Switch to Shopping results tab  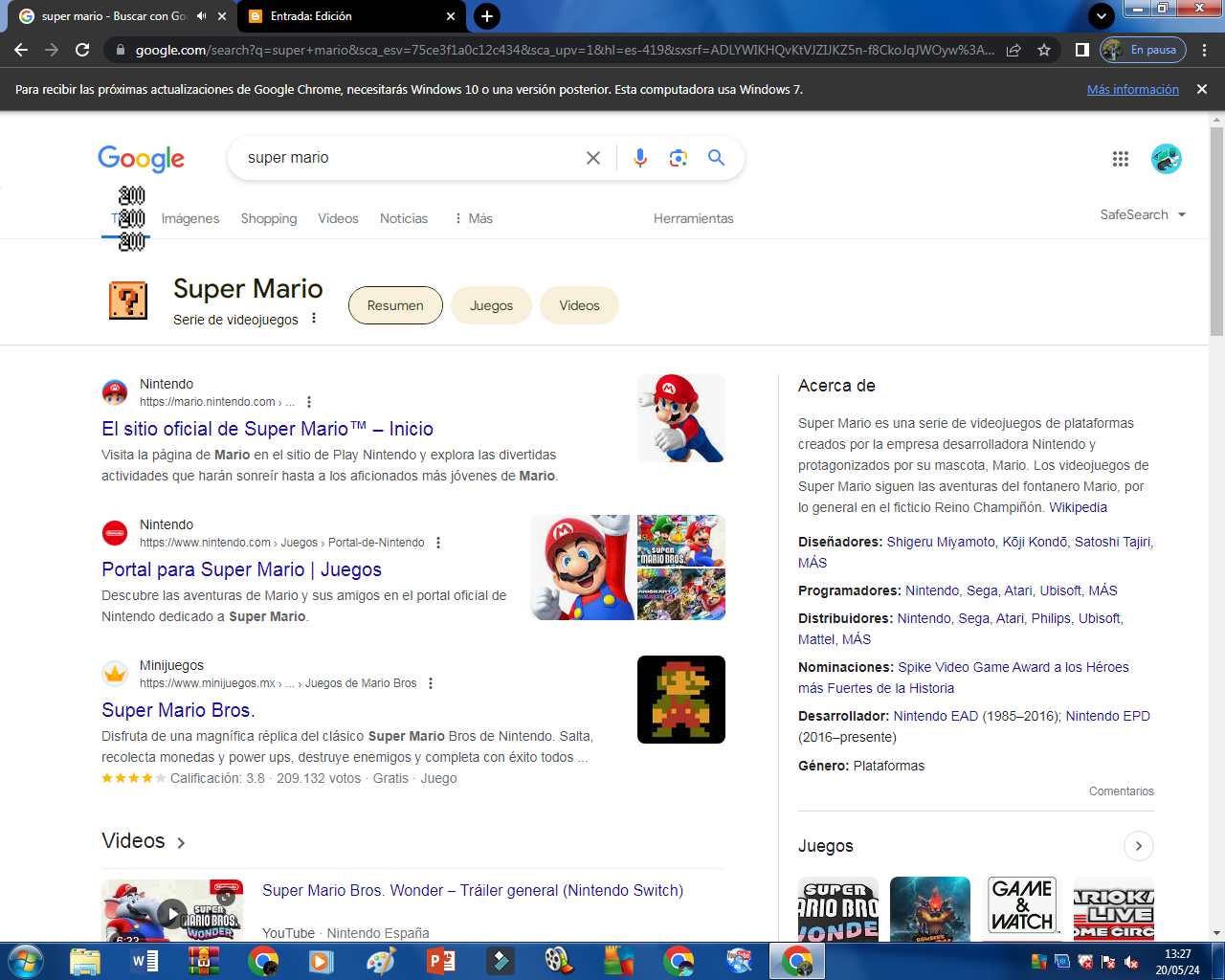coord(269,218)
